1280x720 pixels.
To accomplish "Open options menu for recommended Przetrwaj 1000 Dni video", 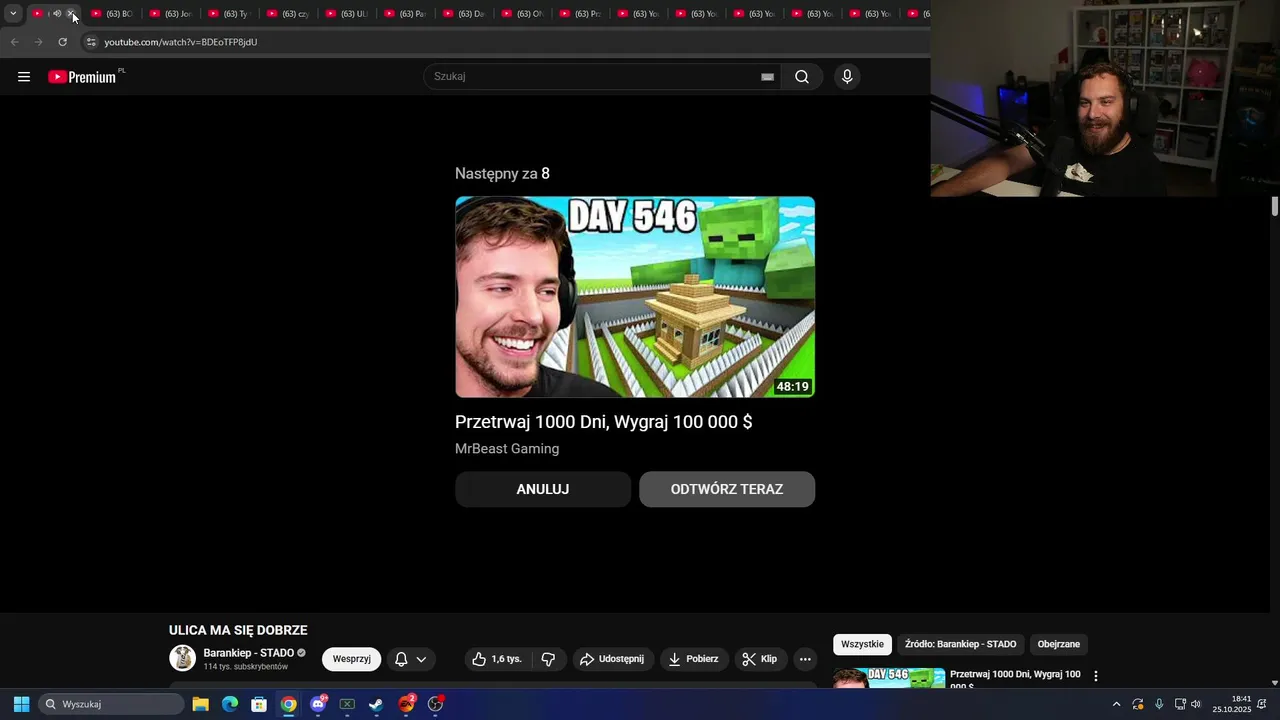I will click(1095, 676).
